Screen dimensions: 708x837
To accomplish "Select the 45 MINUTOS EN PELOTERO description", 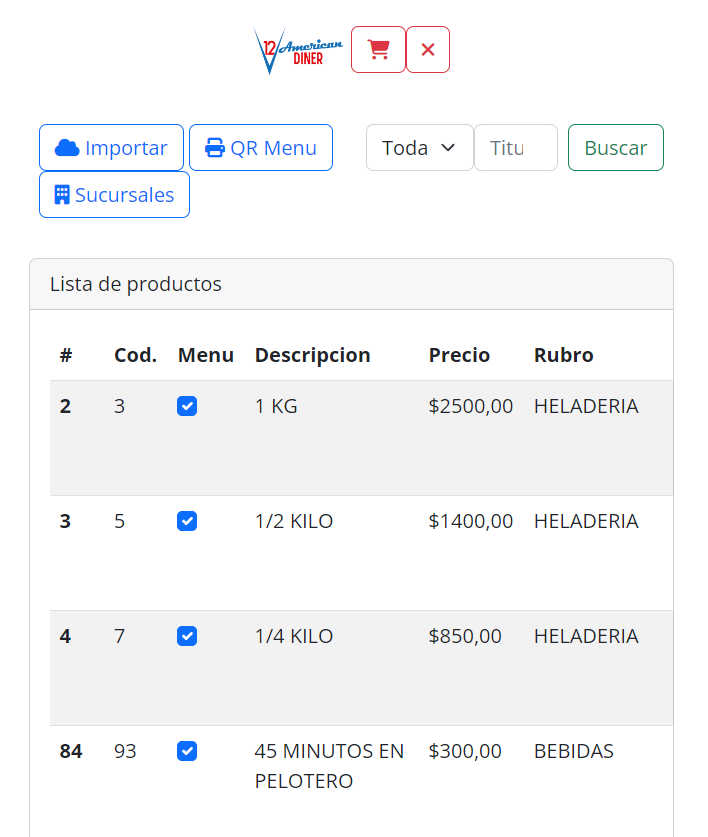I will [x=329, y=766].
